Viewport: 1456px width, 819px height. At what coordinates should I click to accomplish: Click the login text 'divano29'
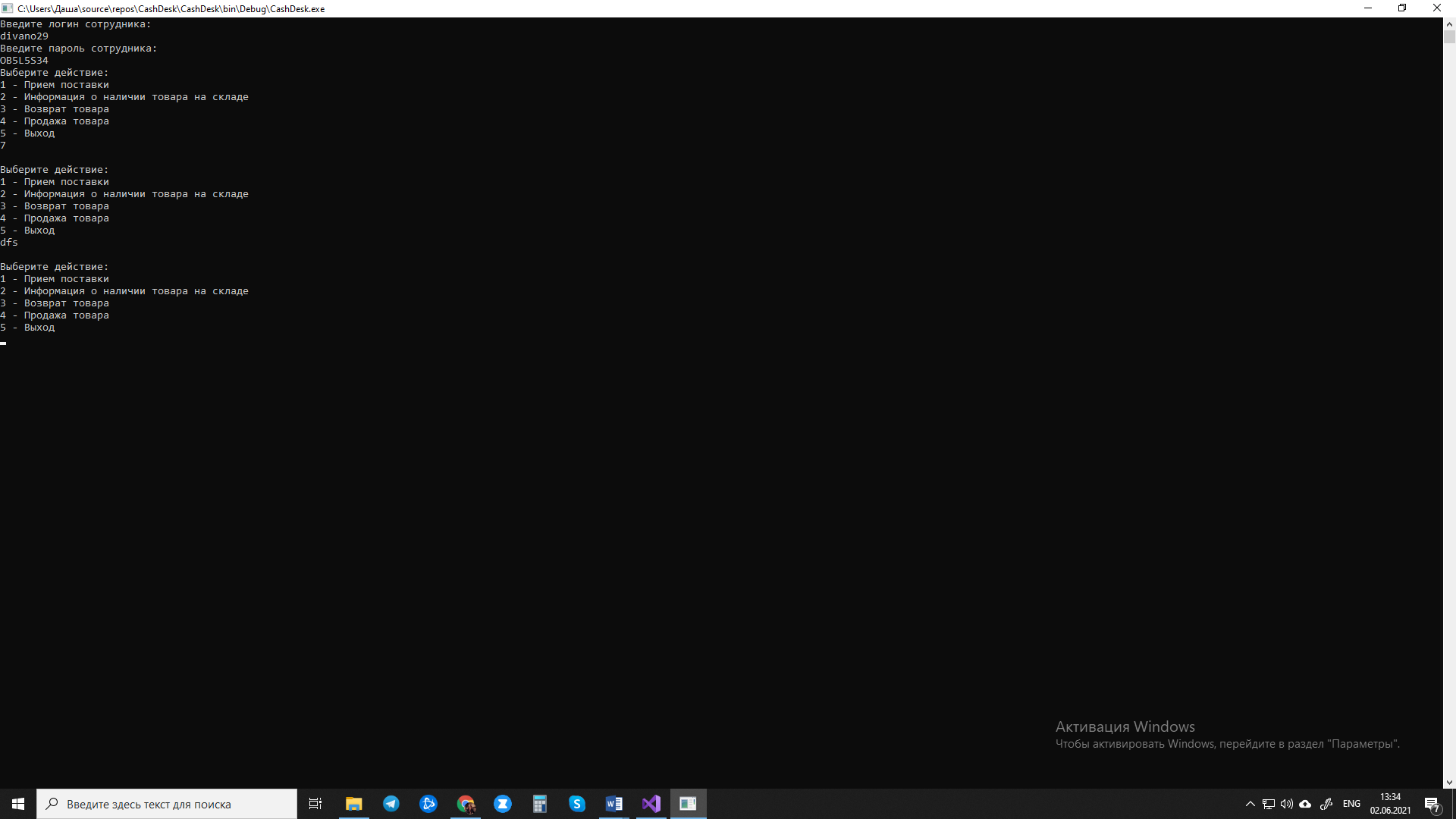pos(24,36)
